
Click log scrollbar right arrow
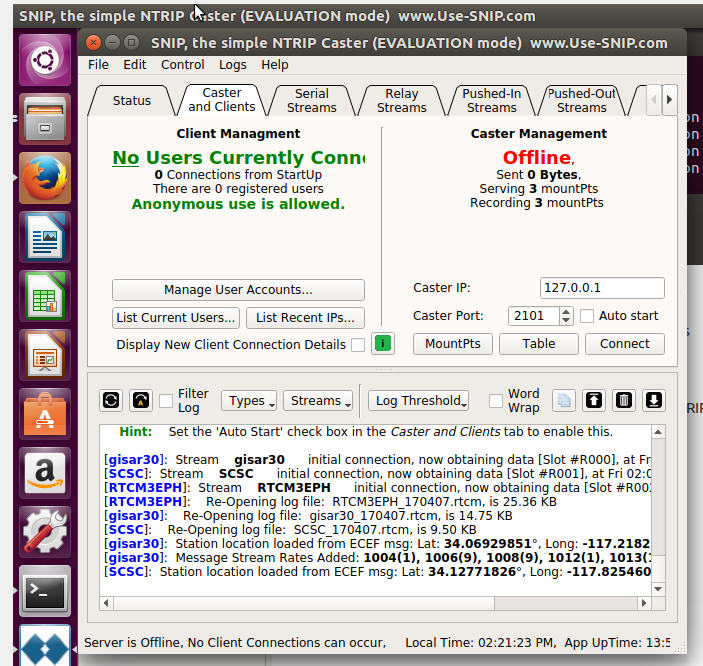pyautogui.click(x=644, y=603)
